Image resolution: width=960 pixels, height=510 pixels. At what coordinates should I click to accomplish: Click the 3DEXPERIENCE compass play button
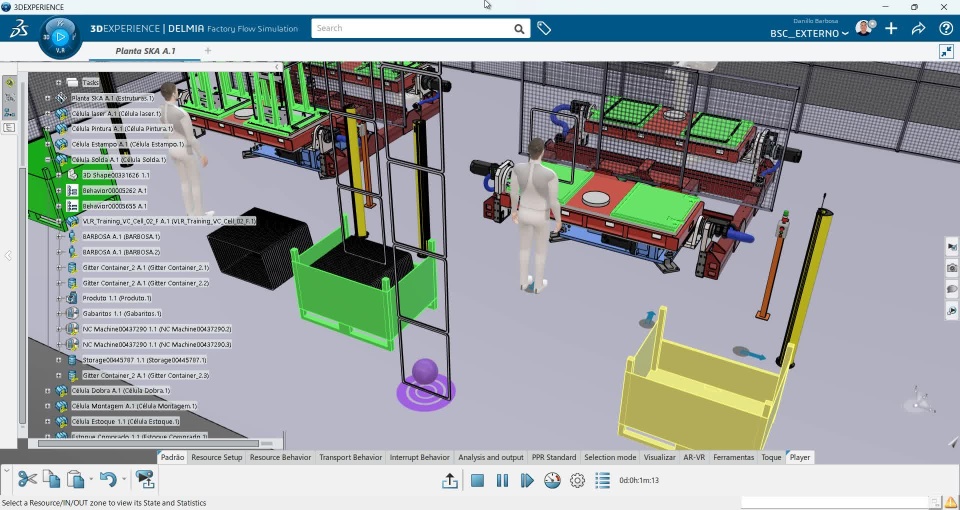coord(60,37)
